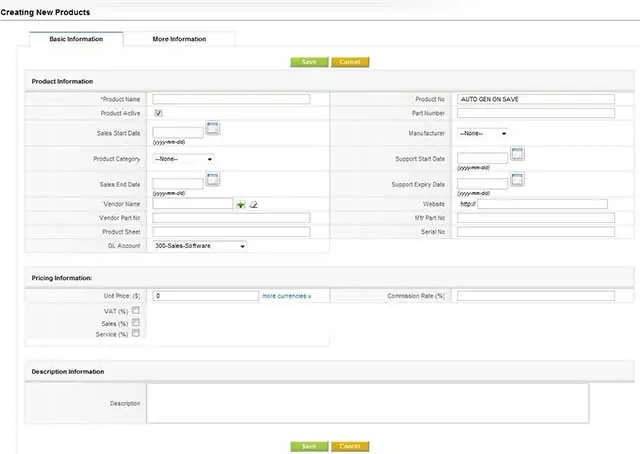Click the Product No field
Viewport: 640px width, 454px height.
tap(536, 99)
